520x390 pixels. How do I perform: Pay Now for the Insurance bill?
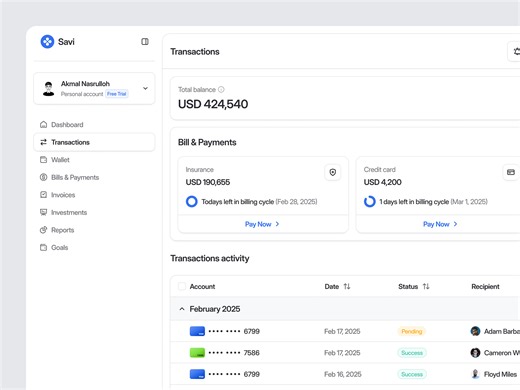coord(262,224)
